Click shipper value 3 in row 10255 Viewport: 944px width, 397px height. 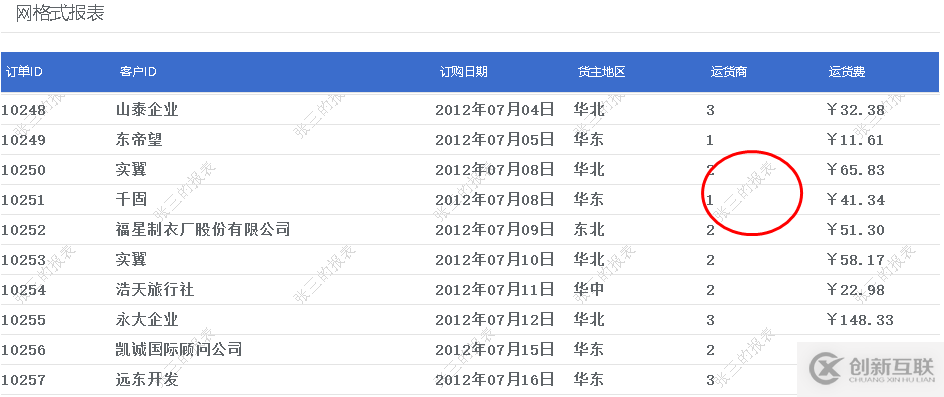pos(710,320)
